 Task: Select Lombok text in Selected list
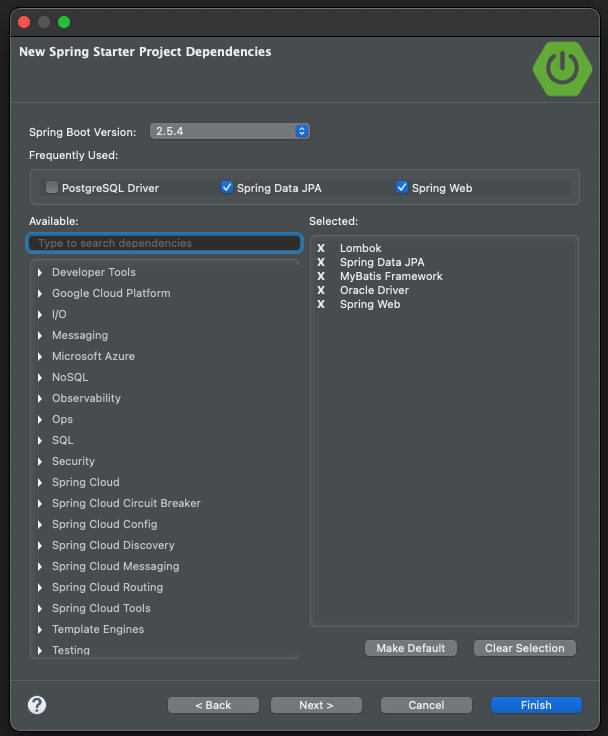click(361, 248)
